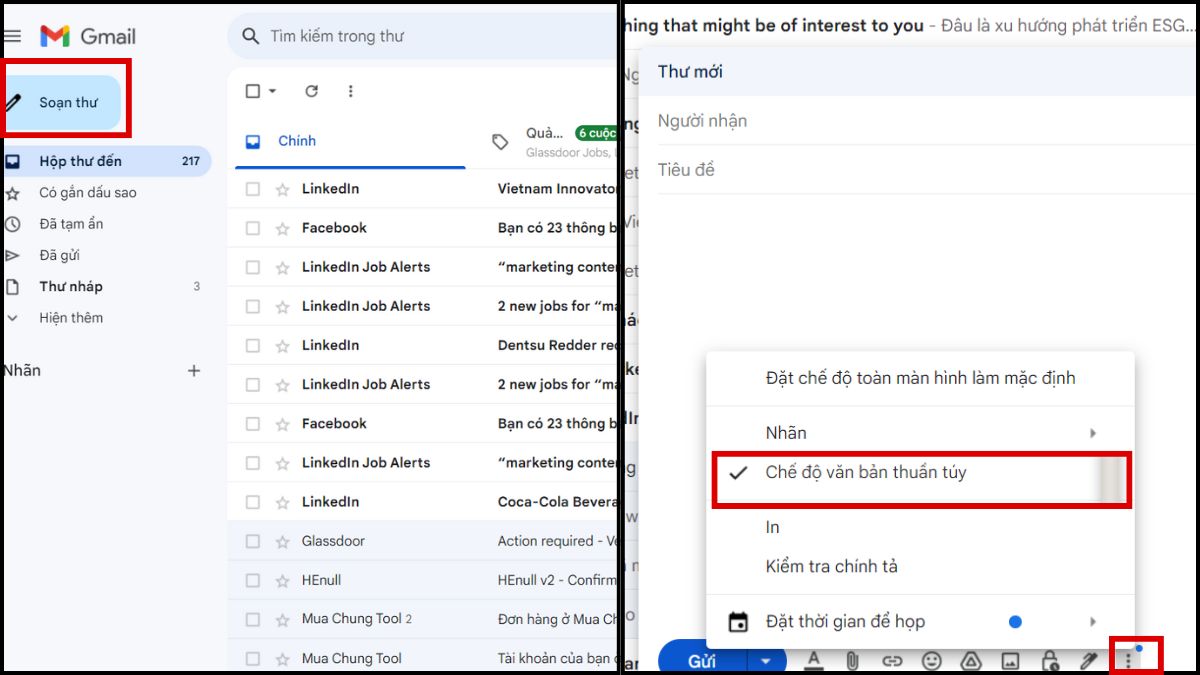1200x675 pixels.
Task: Open the Đã gửi sent folder
Action: [61, 255]
